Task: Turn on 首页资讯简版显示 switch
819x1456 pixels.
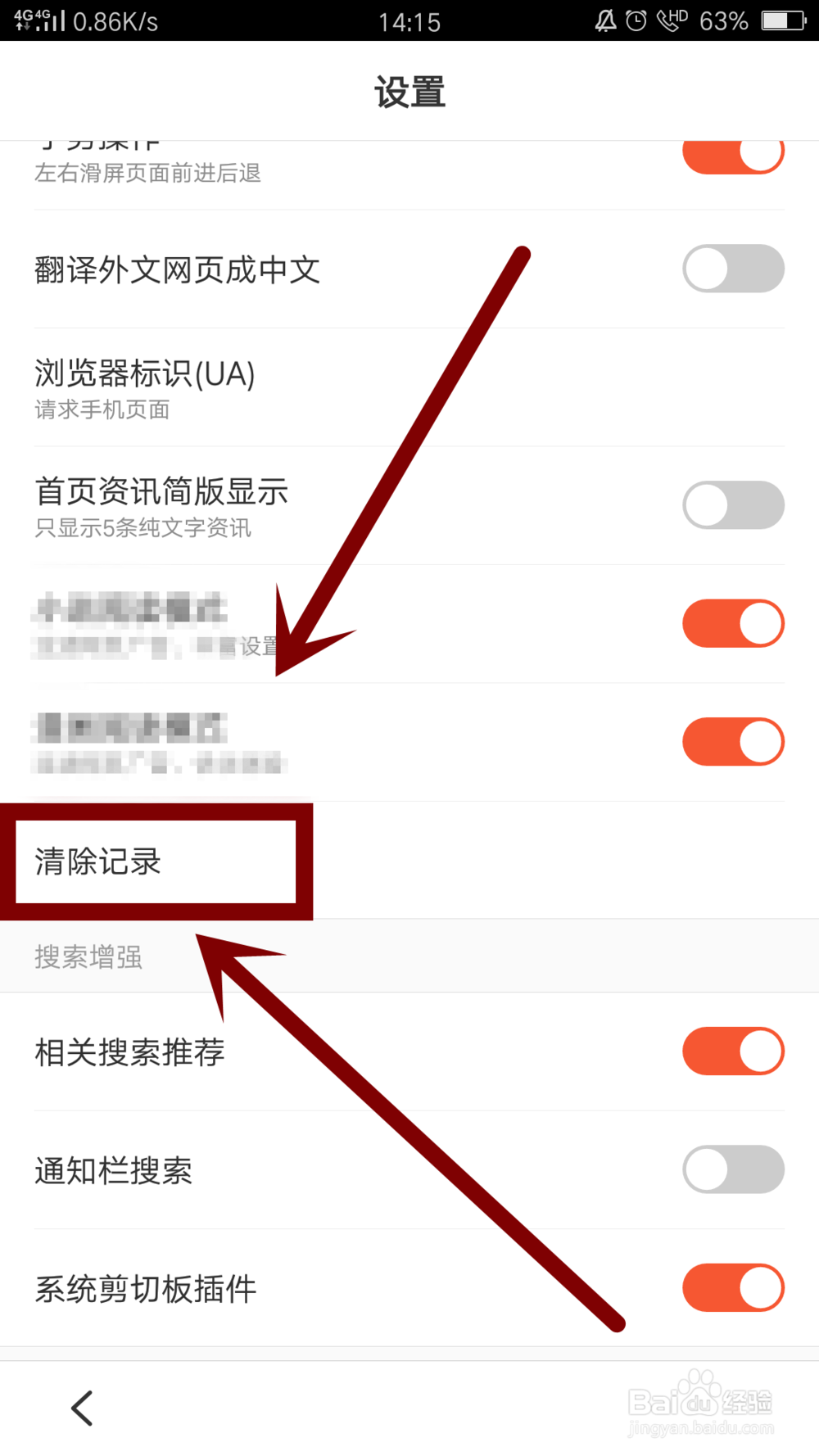Action: click(x=734, y=505)
